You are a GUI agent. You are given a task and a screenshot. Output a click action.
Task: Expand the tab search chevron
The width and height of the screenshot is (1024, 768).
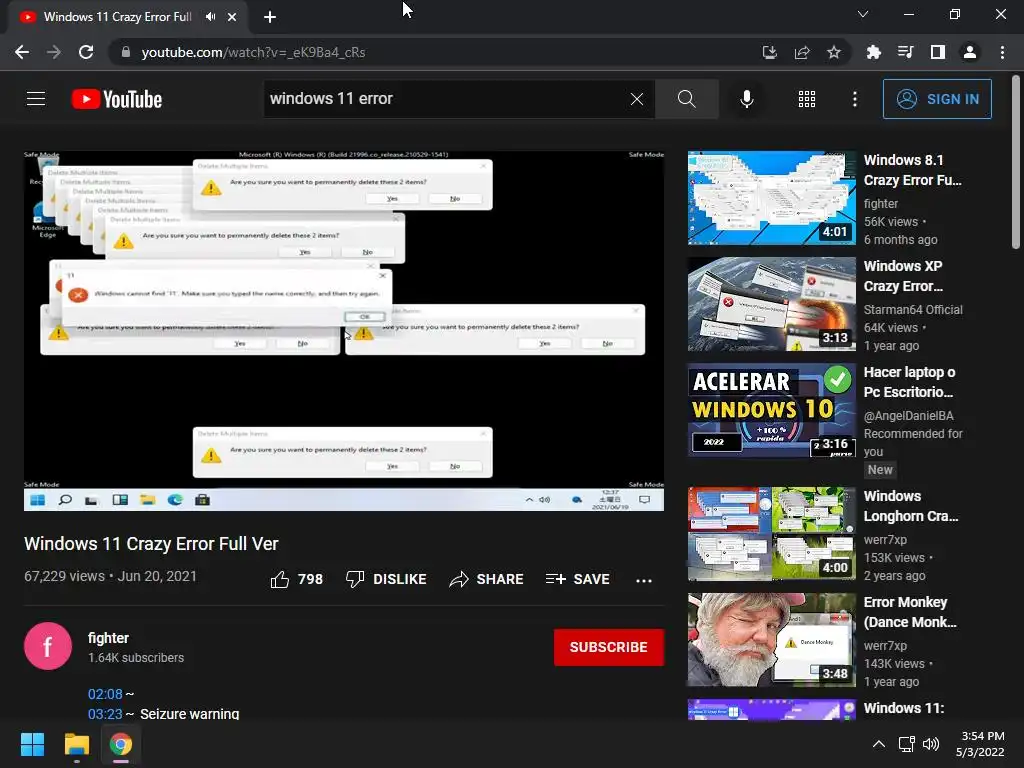863,14
